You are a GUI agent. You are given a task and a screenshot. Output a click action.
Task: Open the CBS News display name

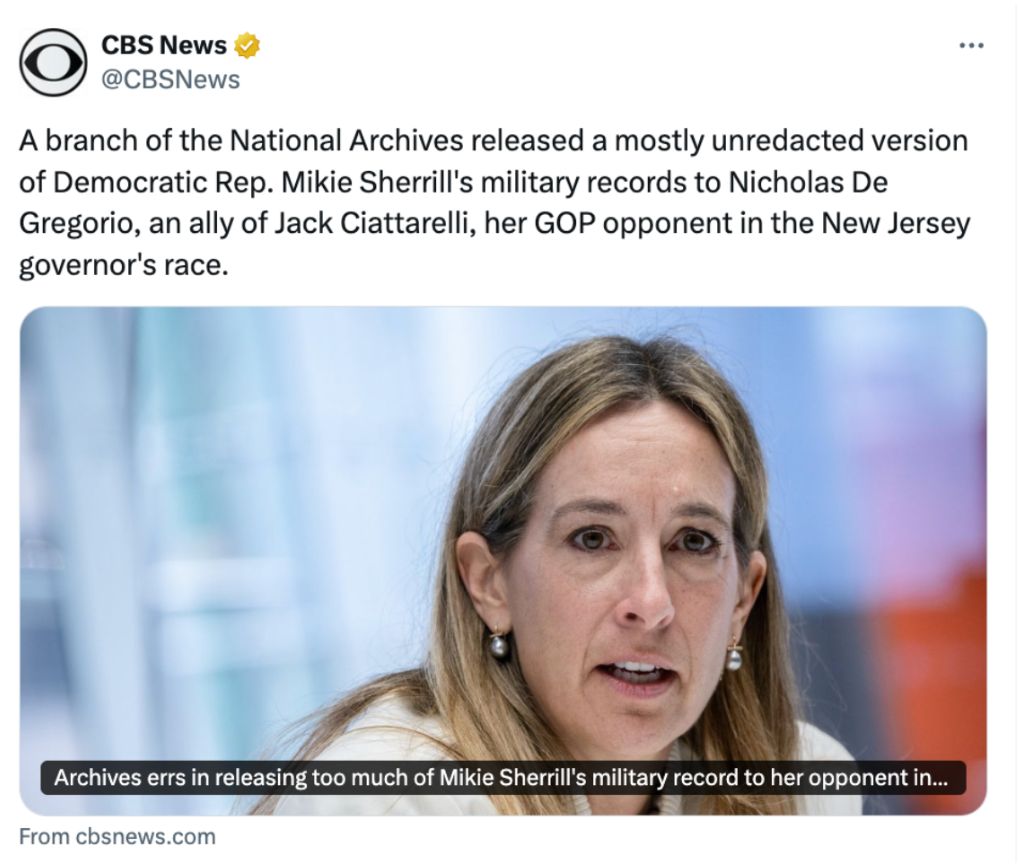click(x=164, y=45)
